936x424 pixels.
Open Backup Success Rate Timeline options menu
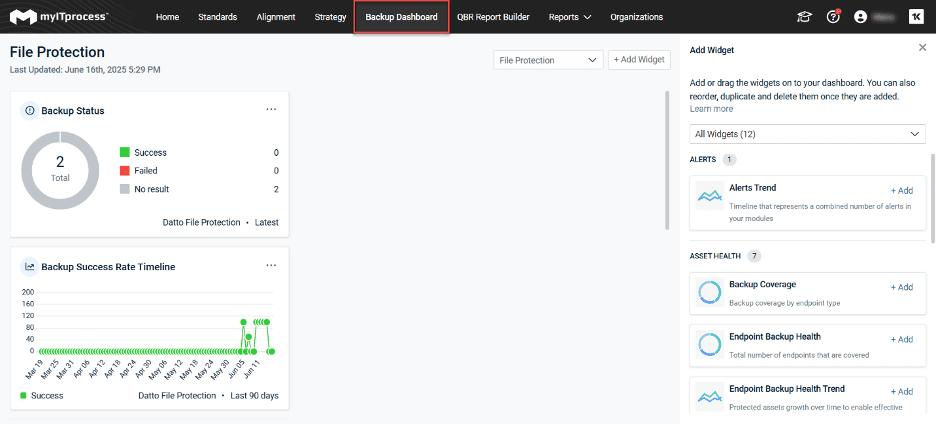pos(271,266)
